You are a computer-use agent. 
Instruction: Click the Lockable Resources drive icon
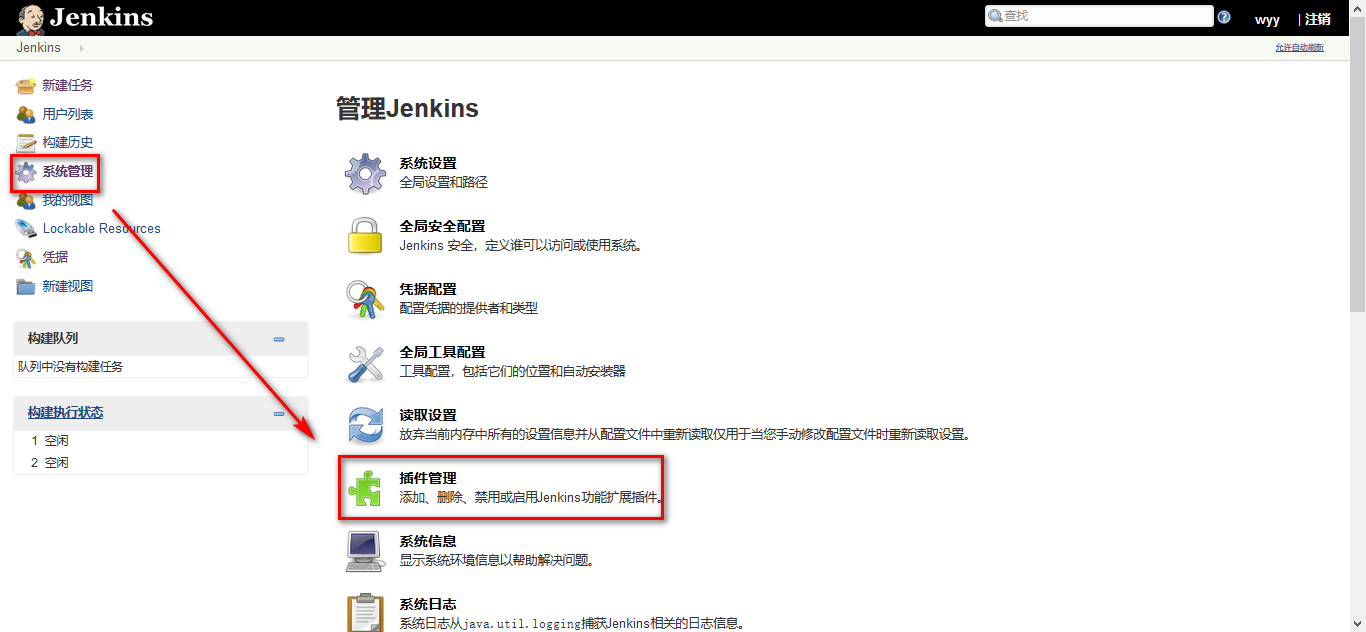tap(26, 228)
